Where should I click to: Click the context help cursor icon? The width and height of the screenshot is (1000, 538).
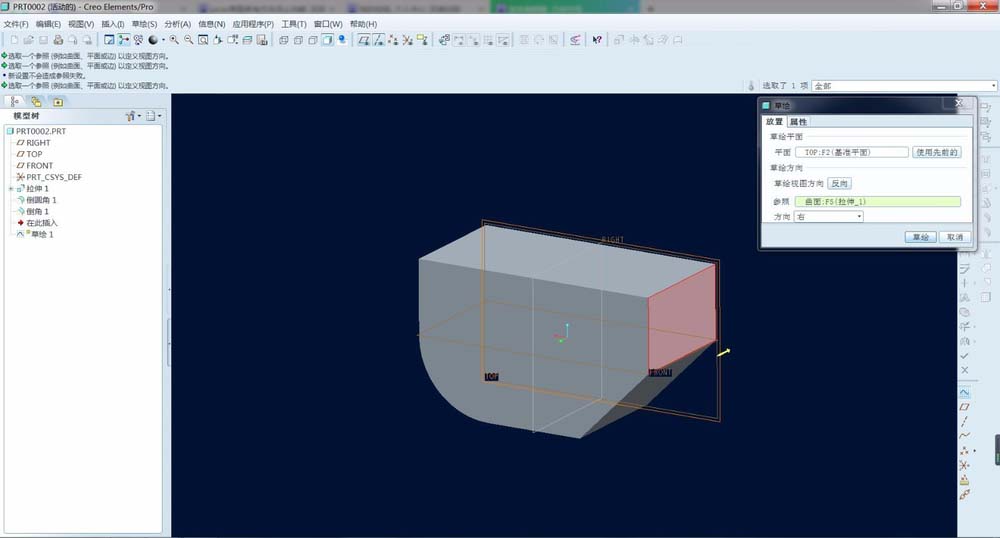click(x=597, y=40)
